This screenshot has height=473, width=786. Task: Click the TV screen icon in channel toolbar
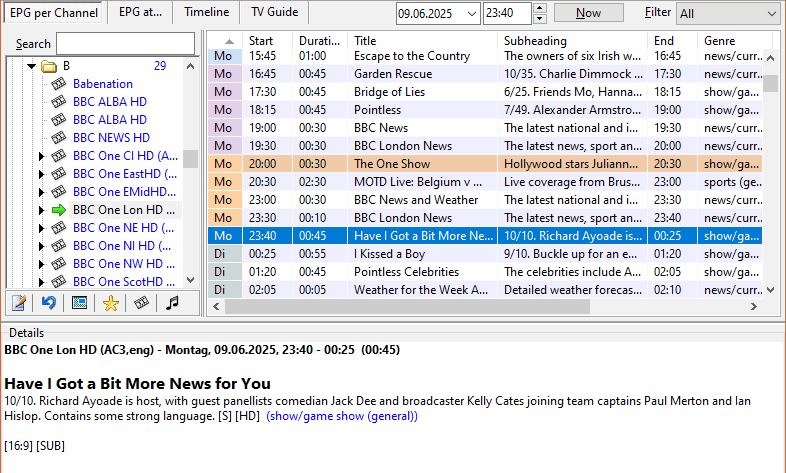[x=79, y=303]
